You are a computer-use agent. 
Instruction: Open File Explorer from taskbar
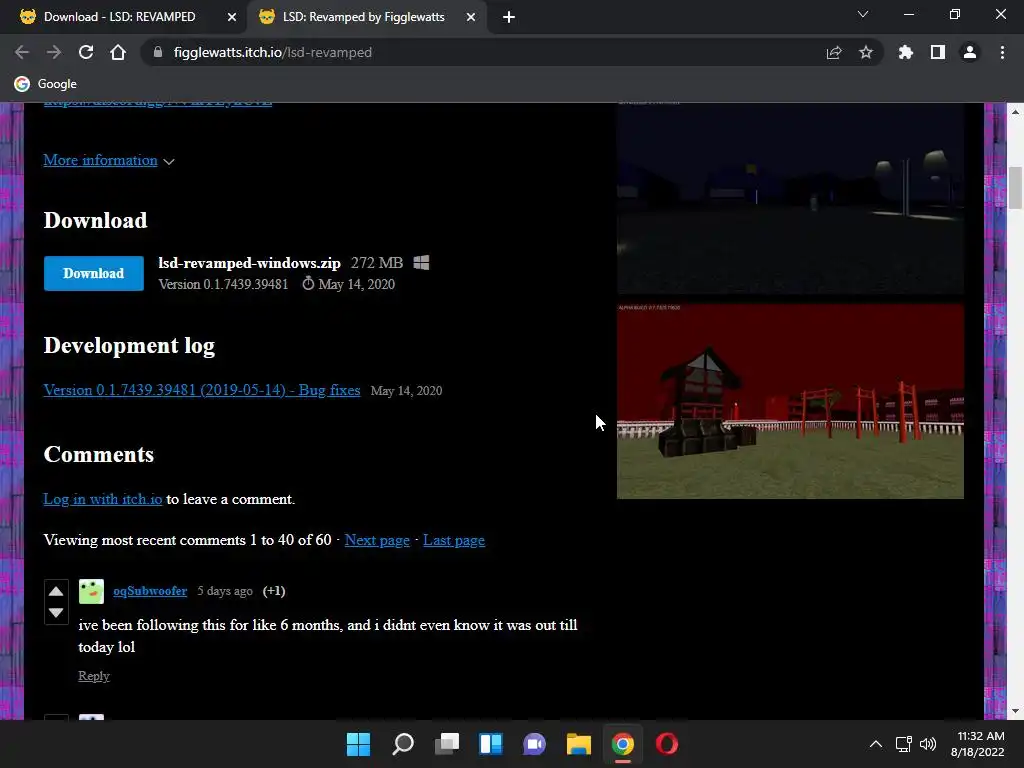[579, 744]
